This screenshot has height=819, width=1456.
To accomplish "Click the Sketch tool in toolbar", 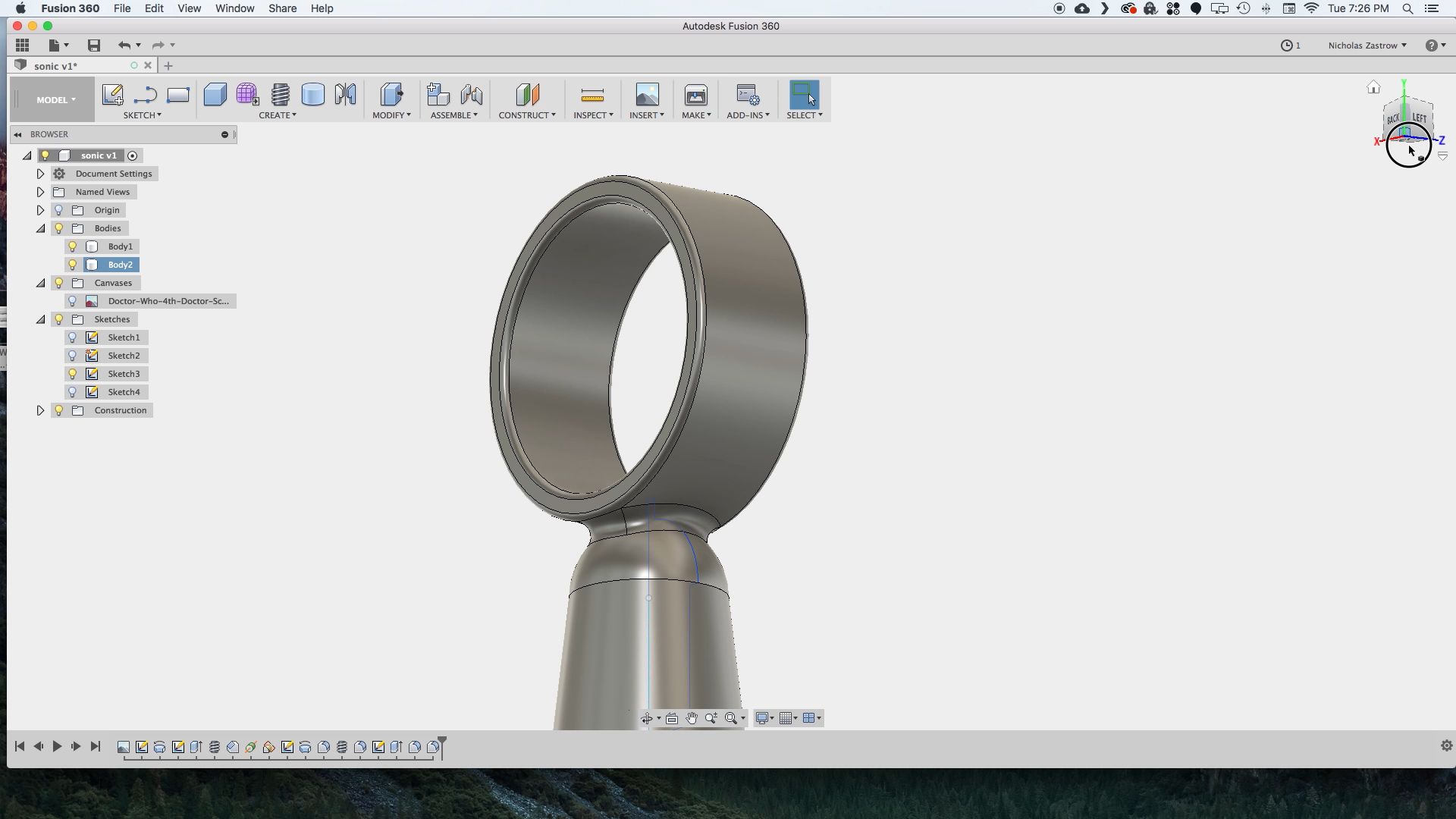I will point(112,94).
